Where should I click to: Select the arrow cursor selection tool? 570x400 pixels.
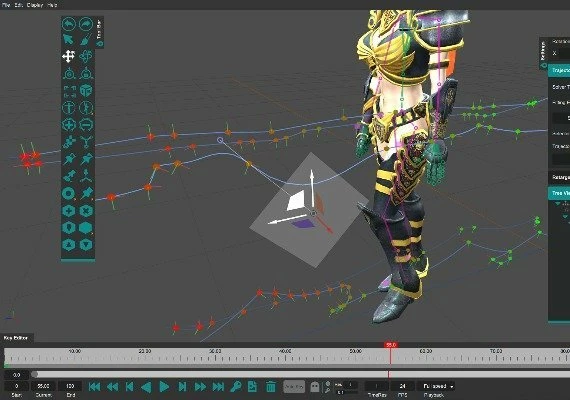point(68,40)
